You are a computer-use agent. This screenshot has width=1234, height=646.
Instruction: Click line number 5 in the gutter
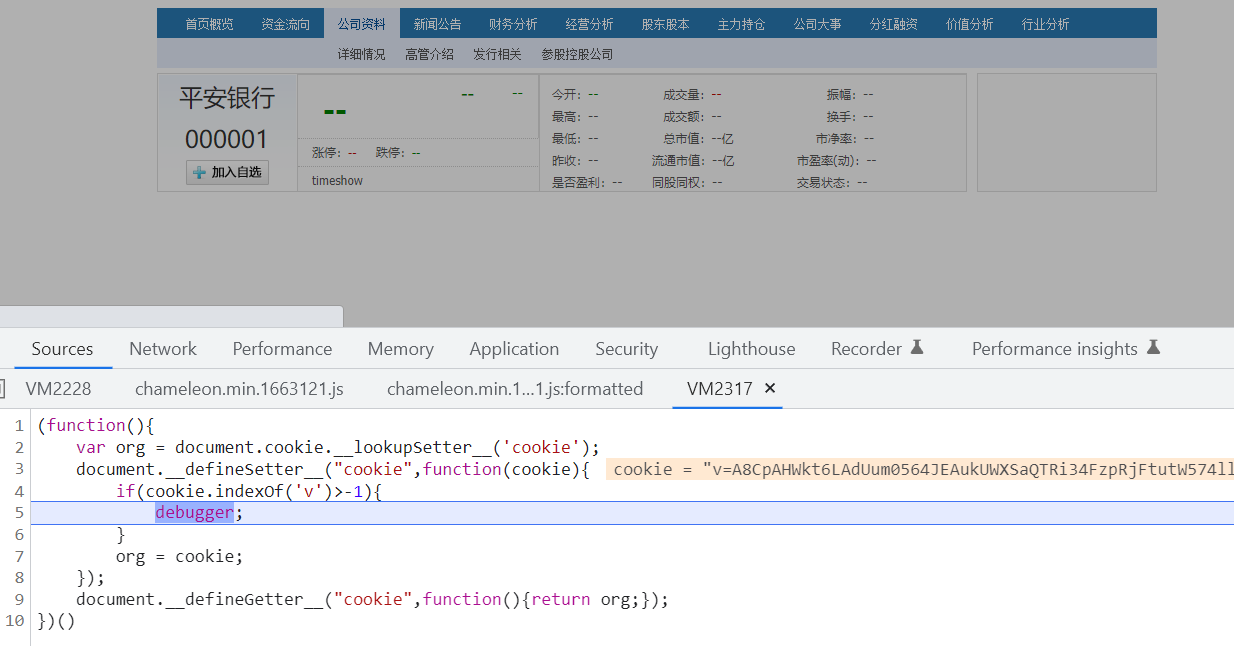click(20, 513)
